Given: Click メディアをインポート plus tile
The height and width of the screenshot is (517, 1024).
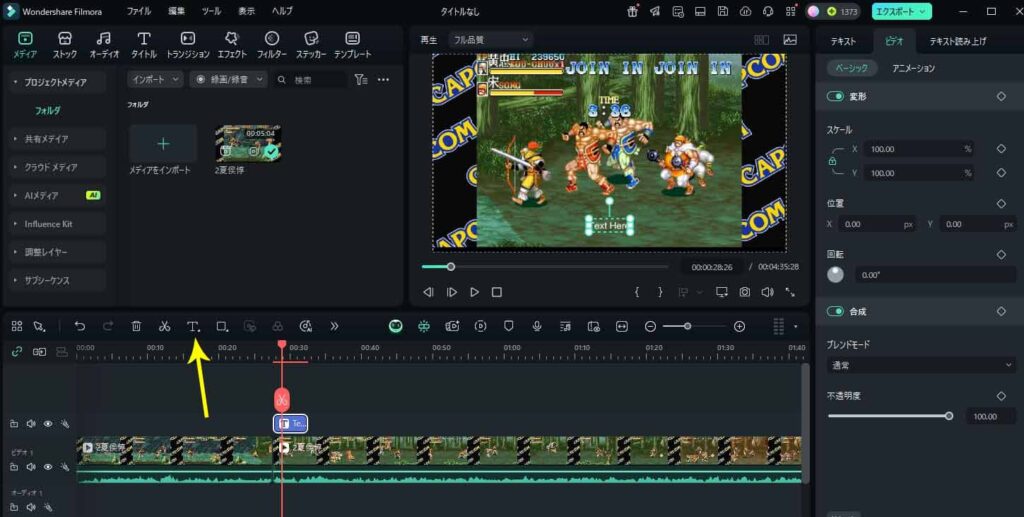Looking at the screenshot, I should [x=163, y=144].
